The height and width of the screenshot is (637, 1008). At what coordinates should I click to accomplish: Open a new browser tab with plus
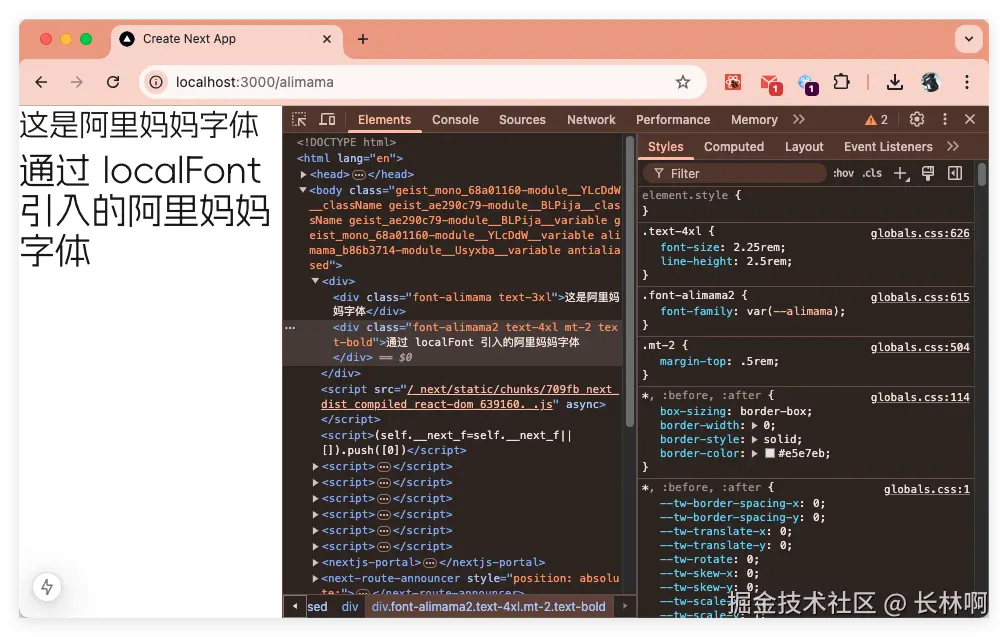[x=363, y=39]
